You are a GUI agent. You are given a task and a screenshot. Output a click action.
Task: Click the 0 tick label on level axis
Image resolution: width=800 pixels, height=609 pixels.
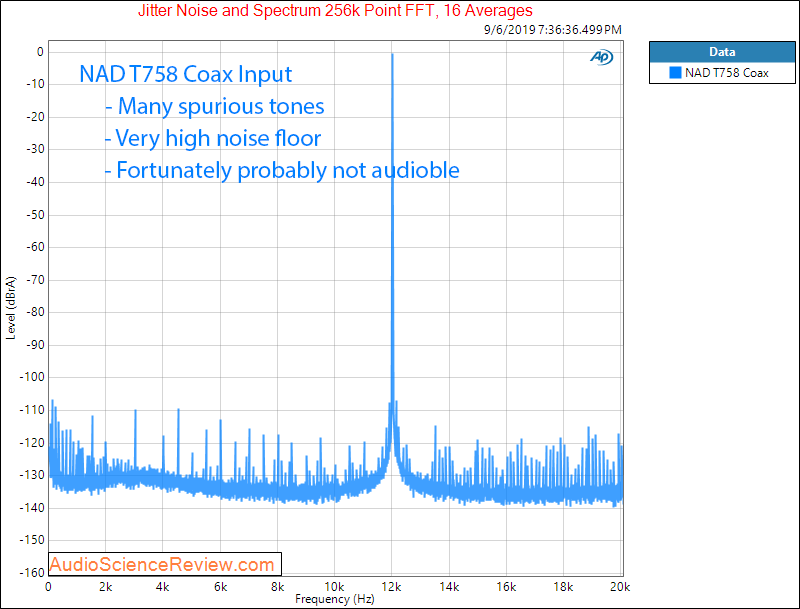(40, 52)
